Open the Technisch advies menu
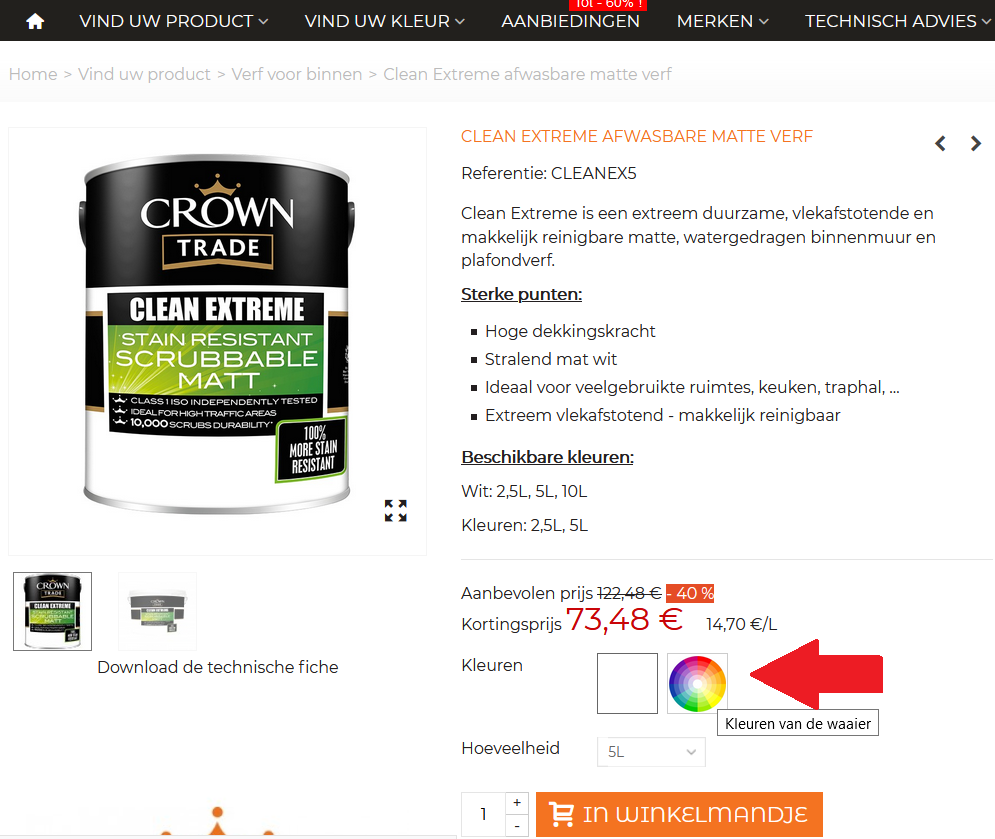The width and height of the screenshot is (995, 839). (897, 22)
